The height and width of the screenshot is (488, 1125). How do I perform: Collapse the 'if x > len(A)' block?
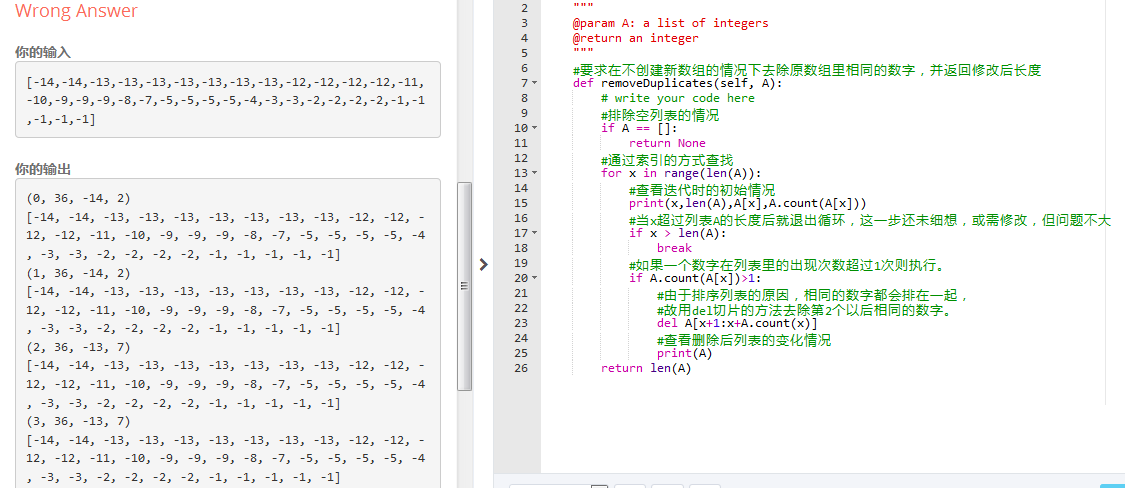point(534,233)
